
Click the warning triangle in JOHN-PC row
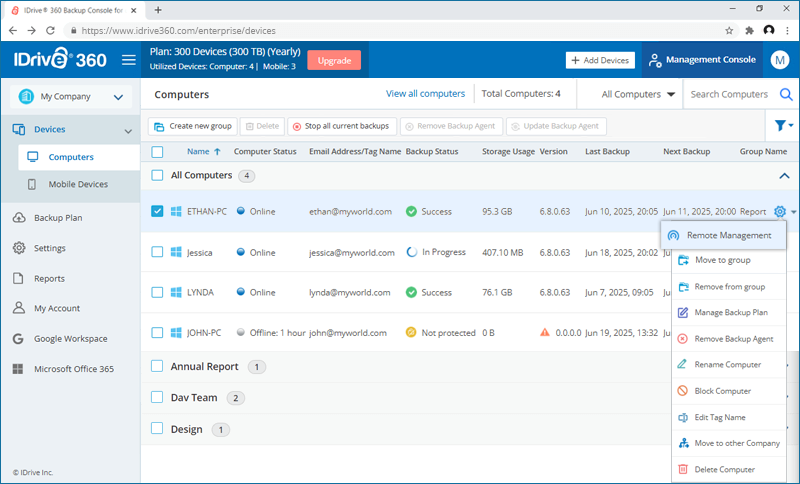[x=545, y=333]
